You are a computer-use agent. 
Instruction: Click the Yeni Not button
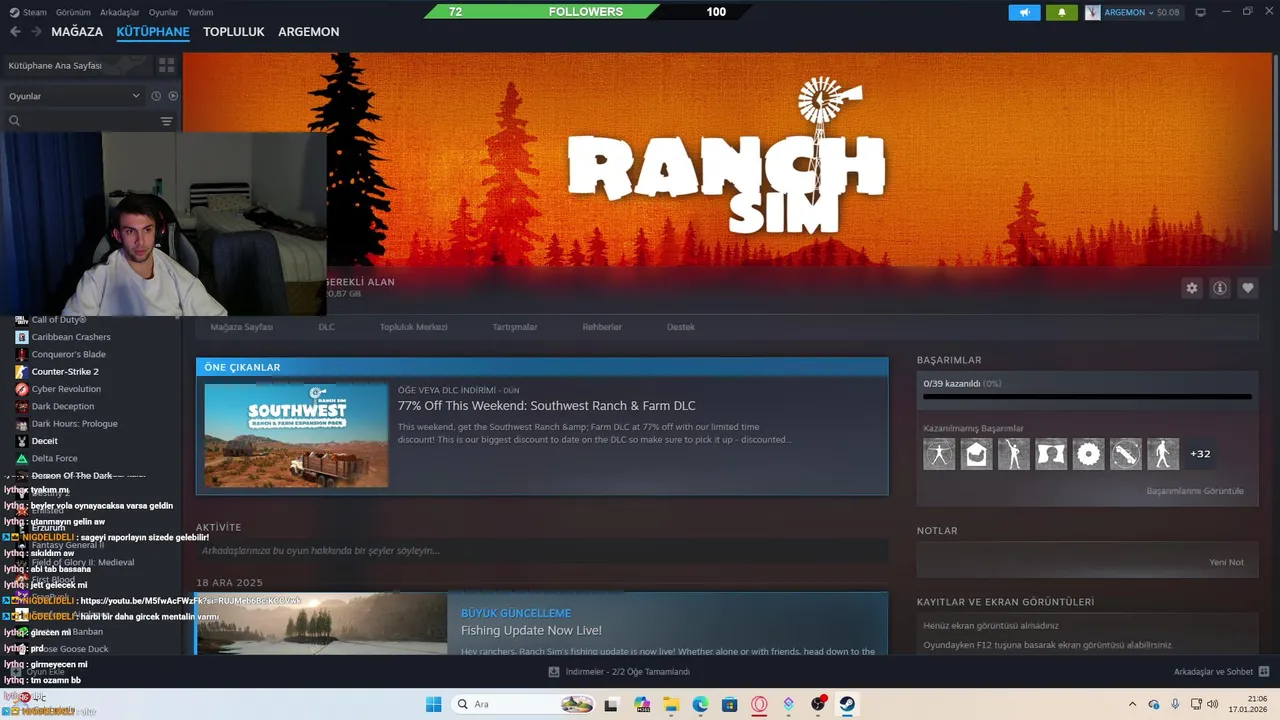(1226, 562)
